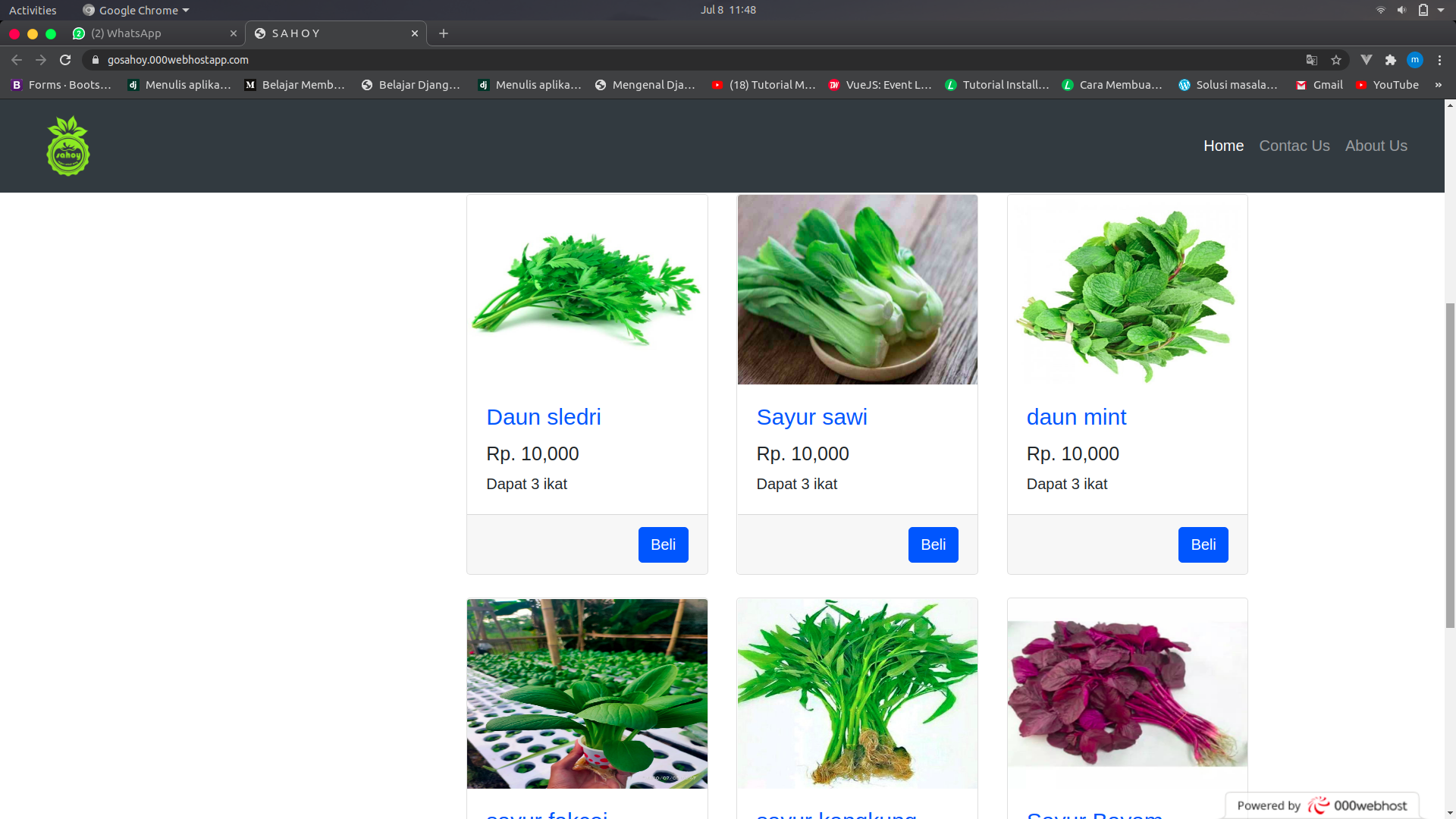Close the SAHOY tab
The image size is (1456, 819).
coord(415,33)
